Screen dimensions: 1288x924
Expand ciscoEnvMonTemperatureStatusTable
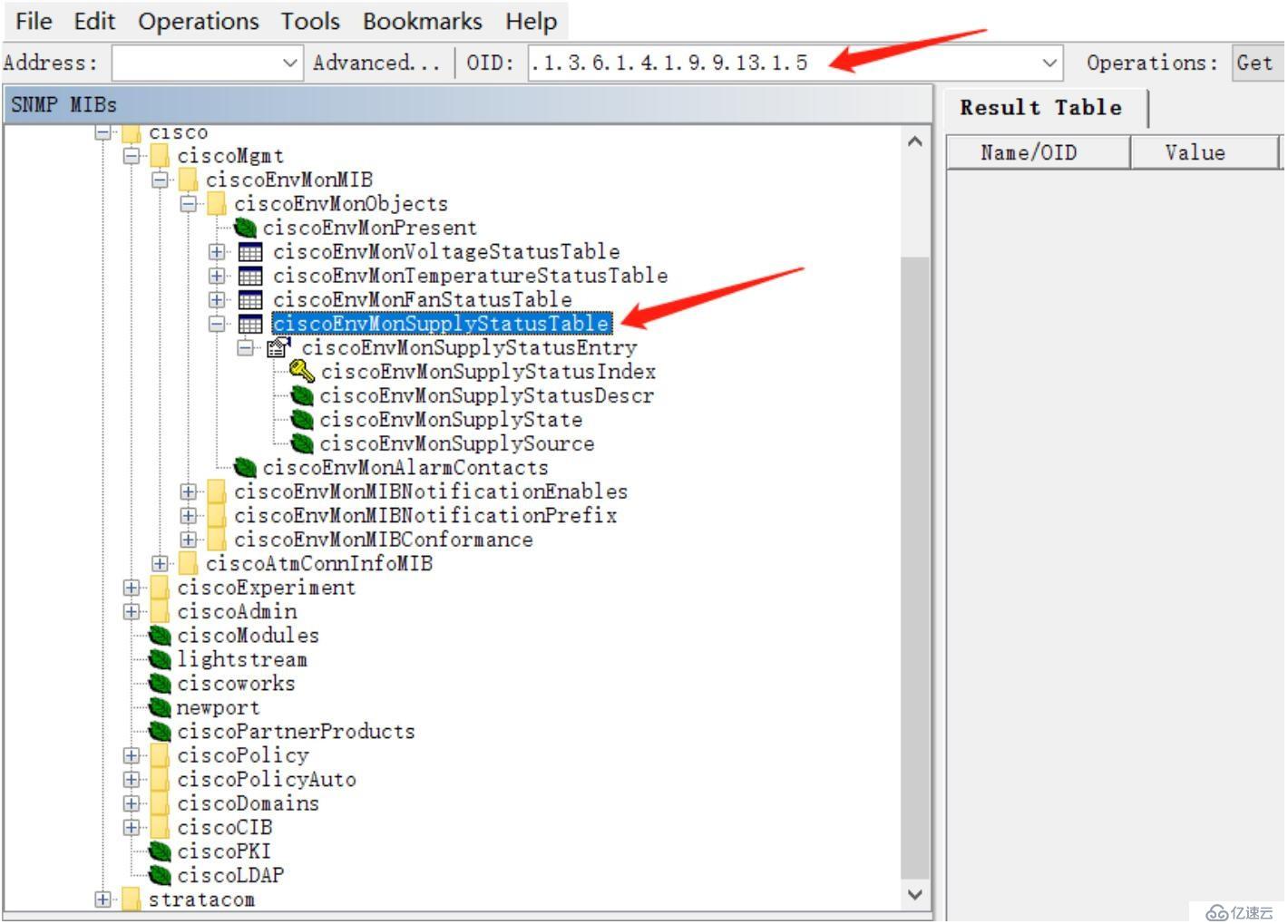[x=217, y=276]
